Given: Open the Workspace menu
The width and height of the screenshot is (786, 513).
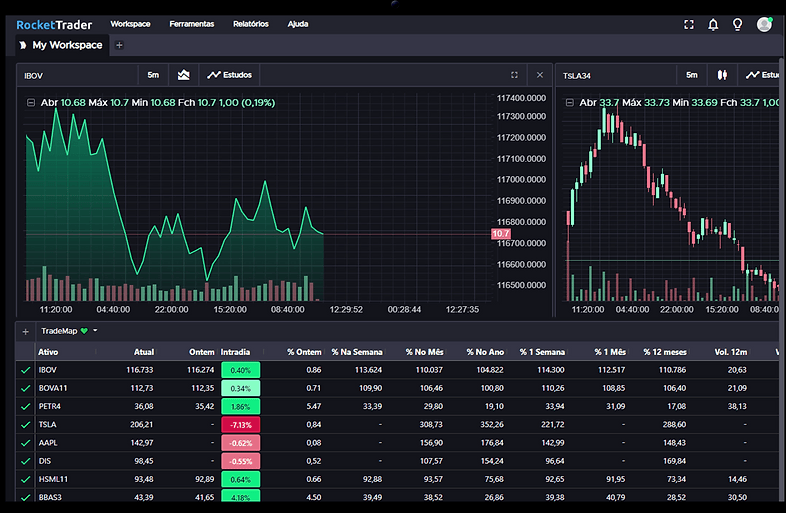Looking at the screenshot, I should (x=130, y=24).
